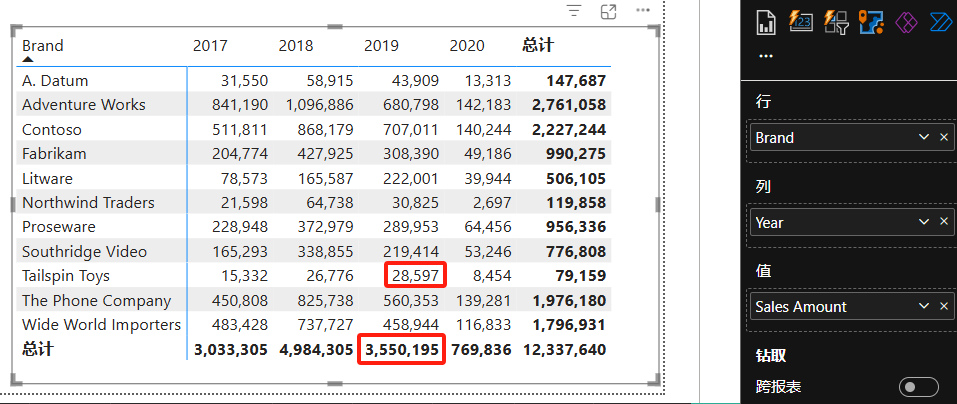Select the Litware row label
The width and height of the screenshot is (957, 404).
pos(47,179)
